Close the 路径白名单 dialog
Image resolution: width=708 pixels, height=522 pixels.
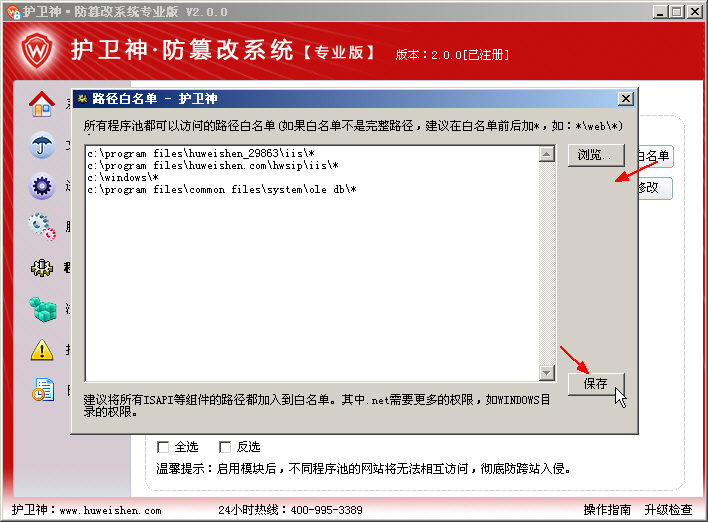[626, 99]
